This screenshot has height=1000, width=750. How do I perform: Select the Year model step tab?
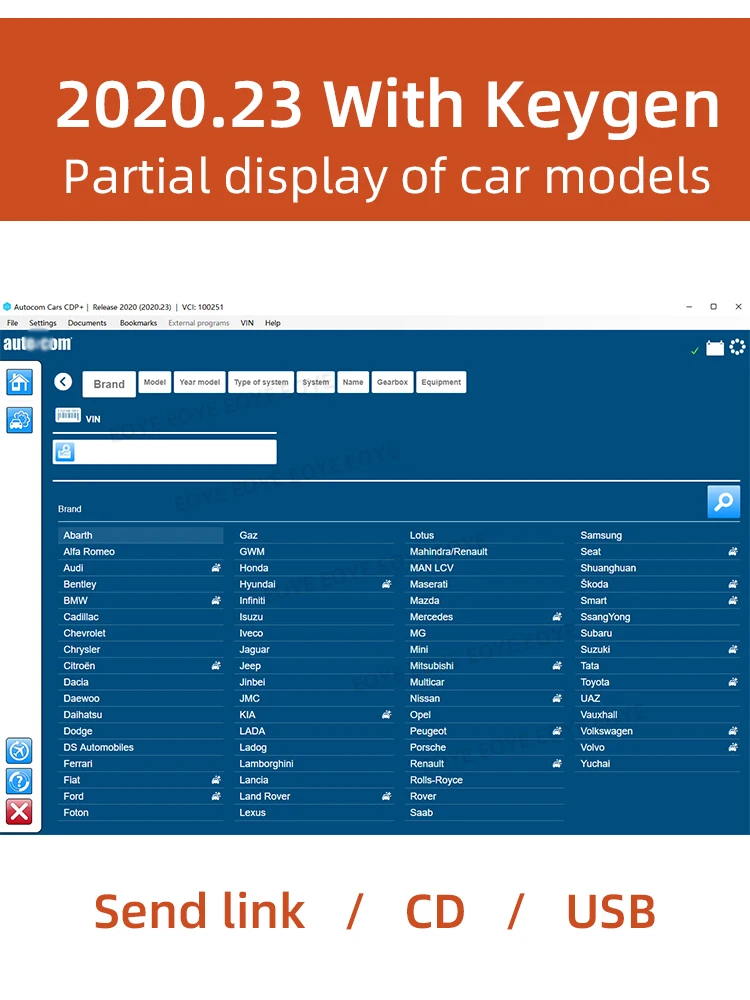click(x=200, y=382)
